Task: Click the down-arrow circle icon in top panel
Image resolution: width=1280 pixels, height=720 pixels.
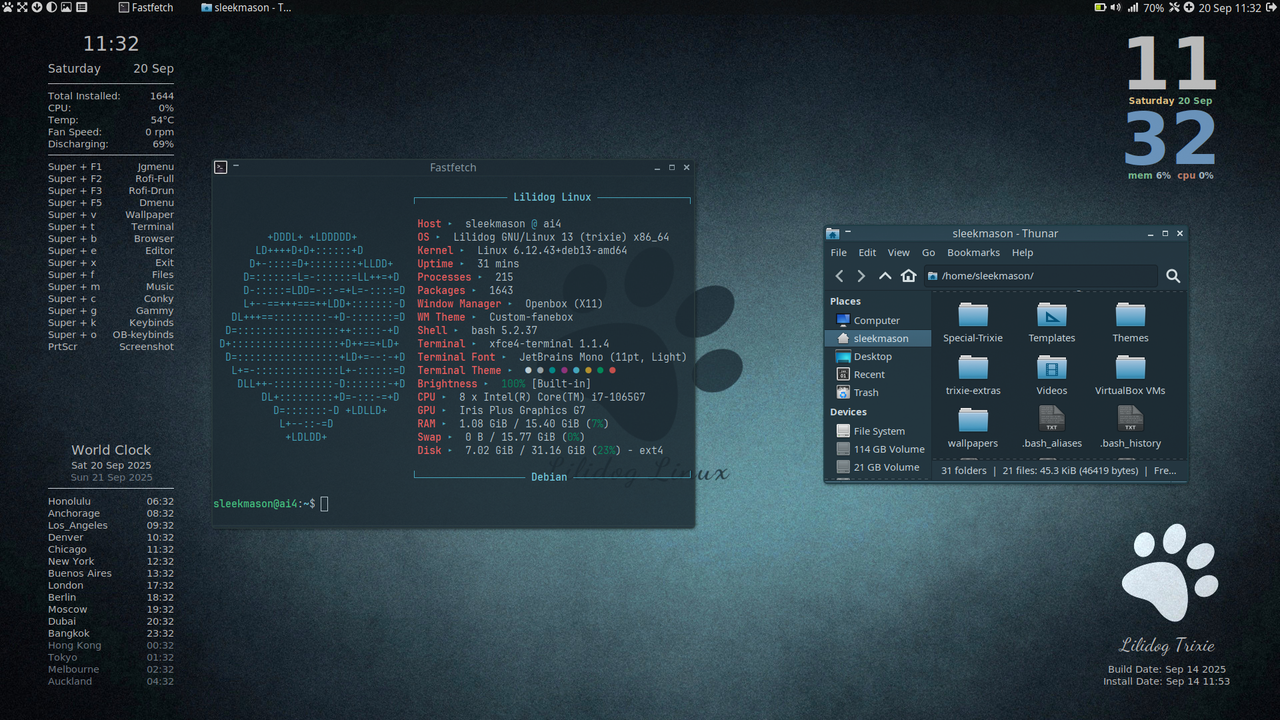Action: point(37,7)
